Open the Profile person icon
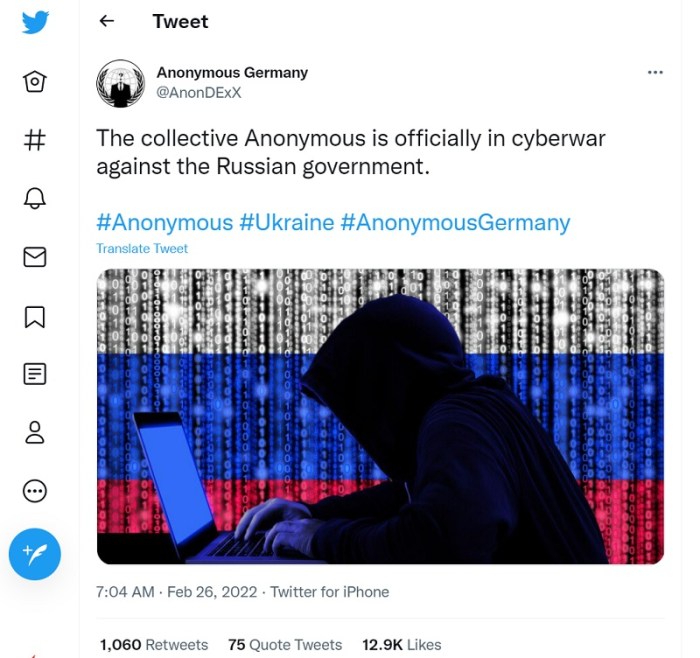The image size is (700, 658). coord(35,432)
